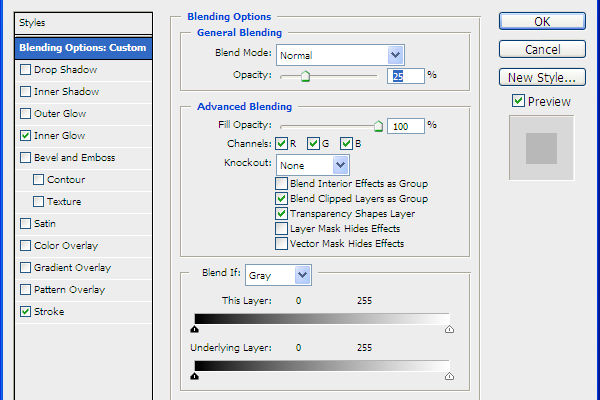
Task: Open the Knockout dropdown
Action: (x=313, y=165)
